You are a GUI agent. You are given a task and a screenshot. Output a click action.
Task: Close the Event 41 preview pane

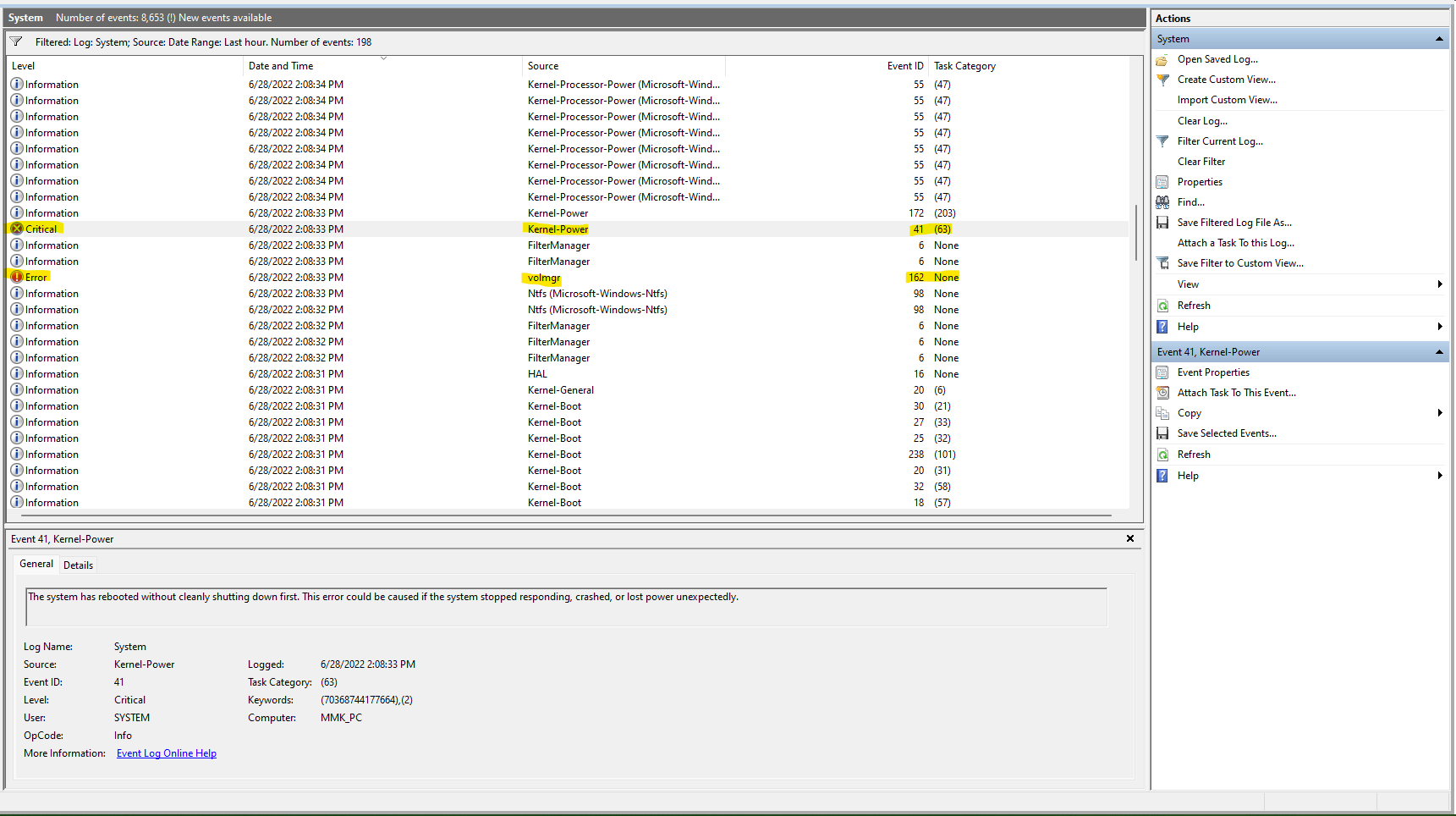(1129, 538)
